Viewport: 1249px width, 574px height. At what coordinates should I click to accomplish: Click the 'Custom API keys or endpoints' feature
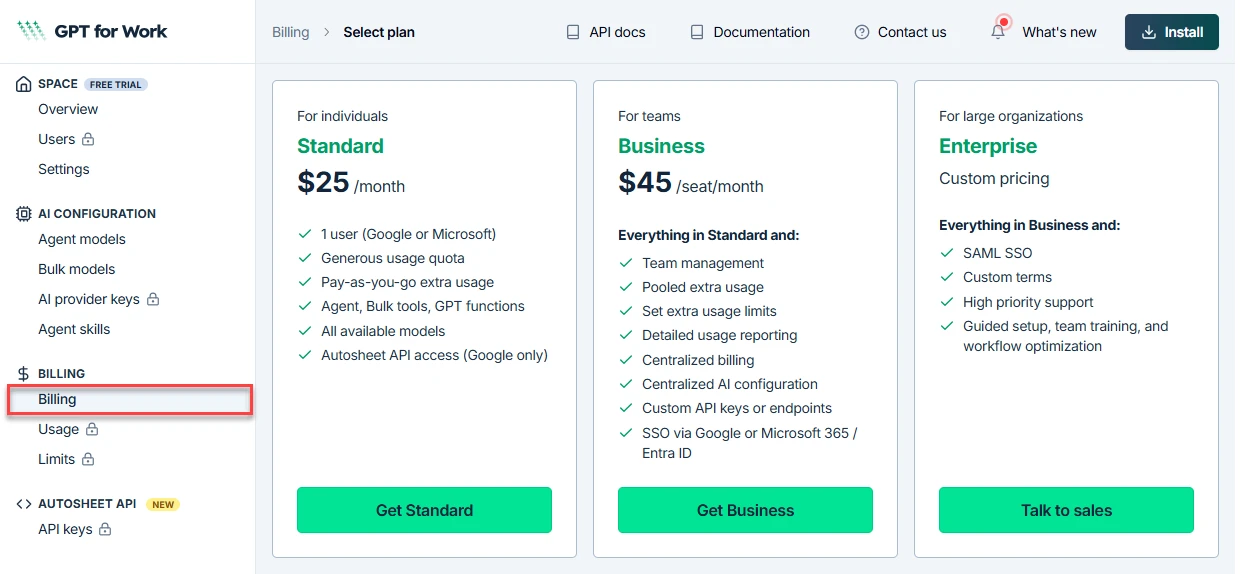click(x=737, y=408)
